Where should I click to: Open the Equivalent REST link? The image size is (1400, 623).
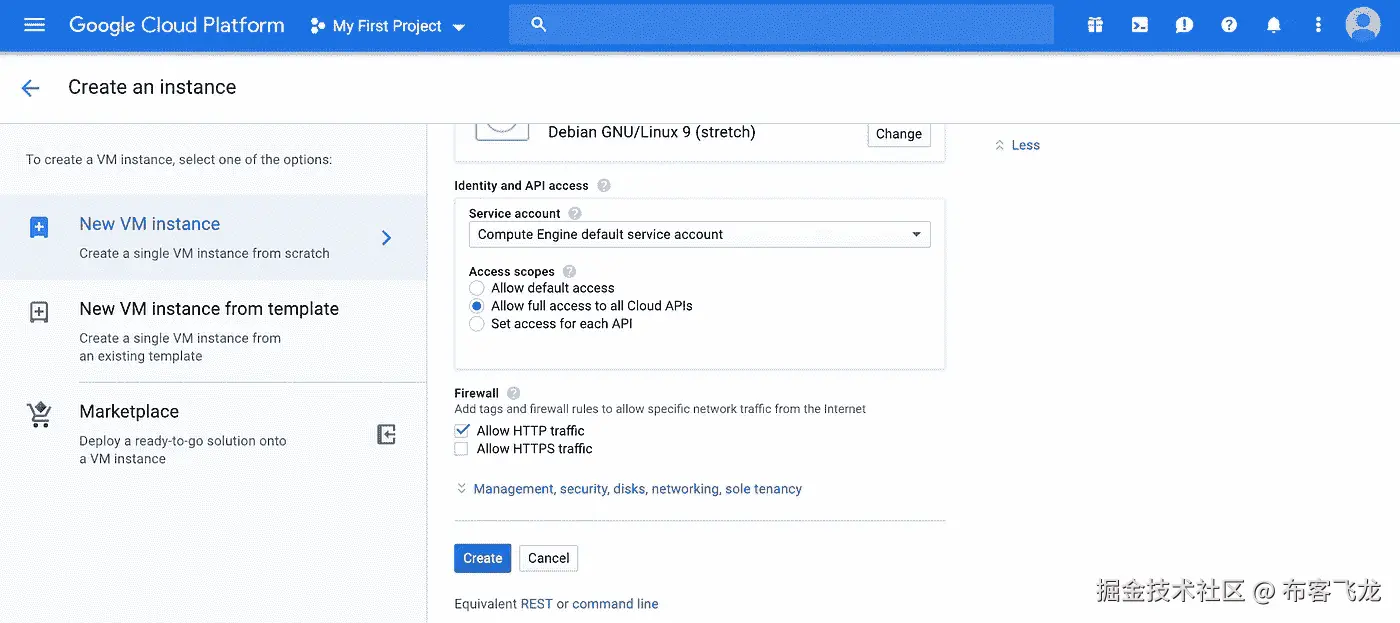tap(536, 604)
